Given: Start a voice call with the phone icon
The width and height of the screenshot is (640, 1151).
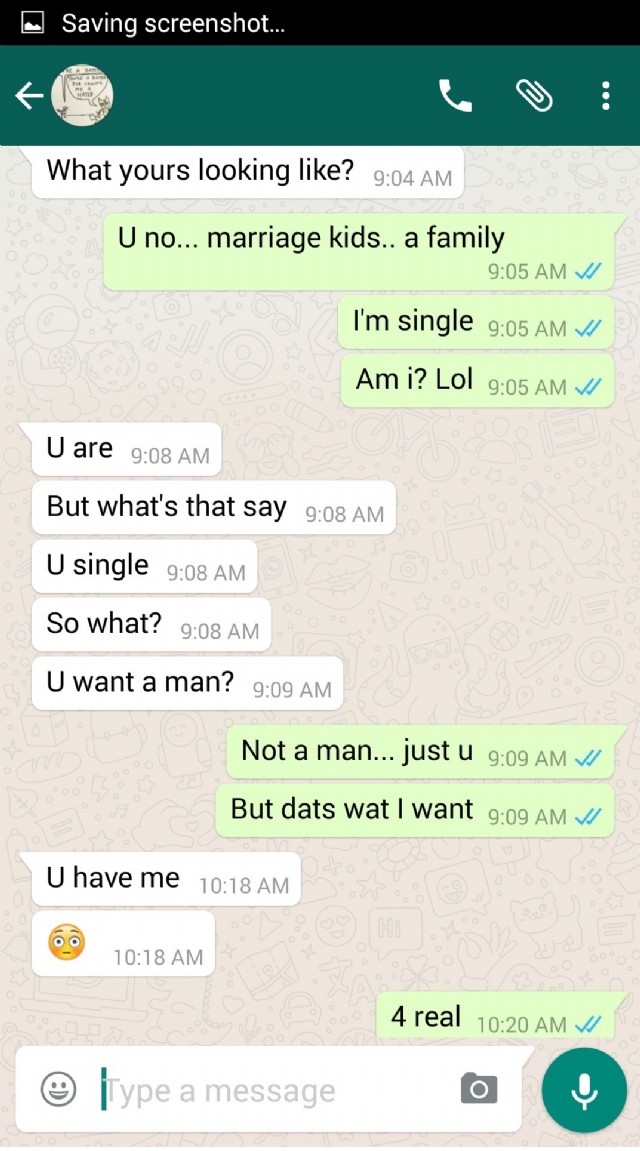Looking at the screenshot, I should [x=455, y=95].
